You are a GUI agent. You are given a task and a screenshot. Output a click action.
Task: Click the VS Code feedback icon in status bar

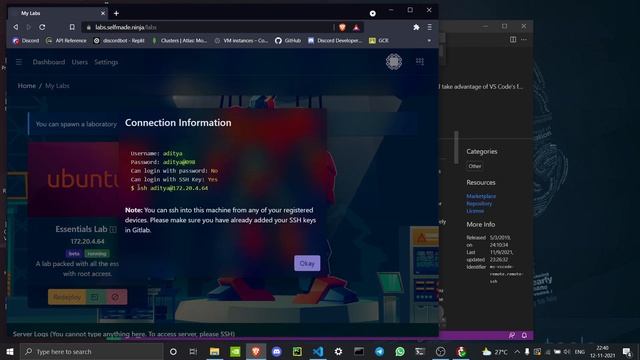click(x=512, y=335)
